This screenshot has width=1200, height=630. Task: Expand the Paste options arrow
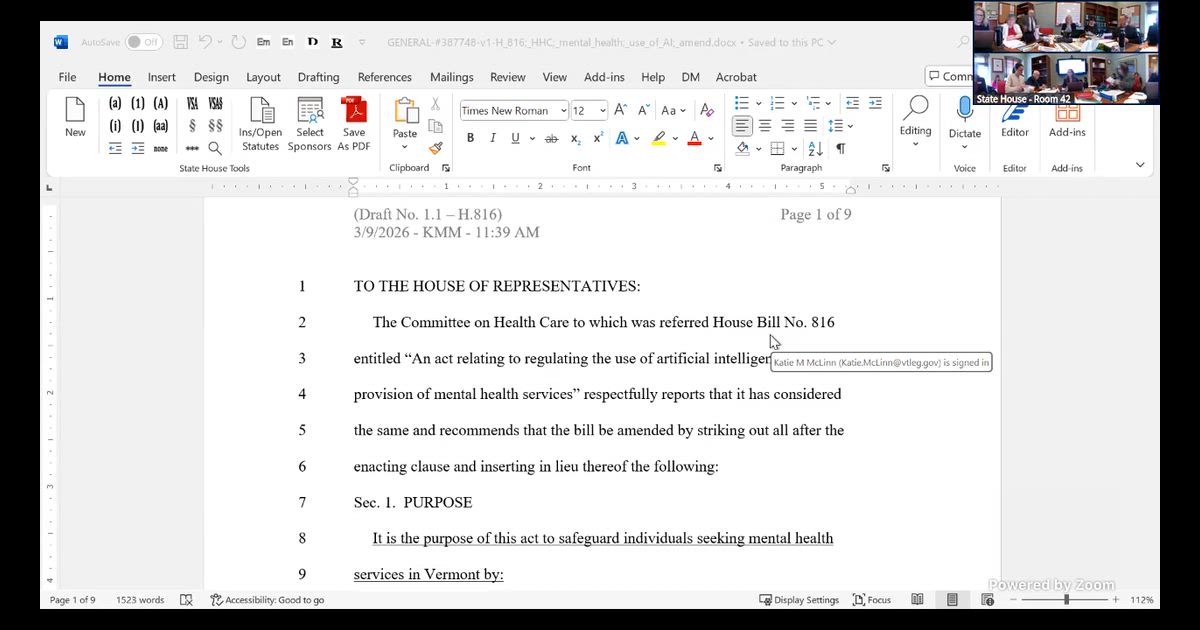(x=405, y=147)
